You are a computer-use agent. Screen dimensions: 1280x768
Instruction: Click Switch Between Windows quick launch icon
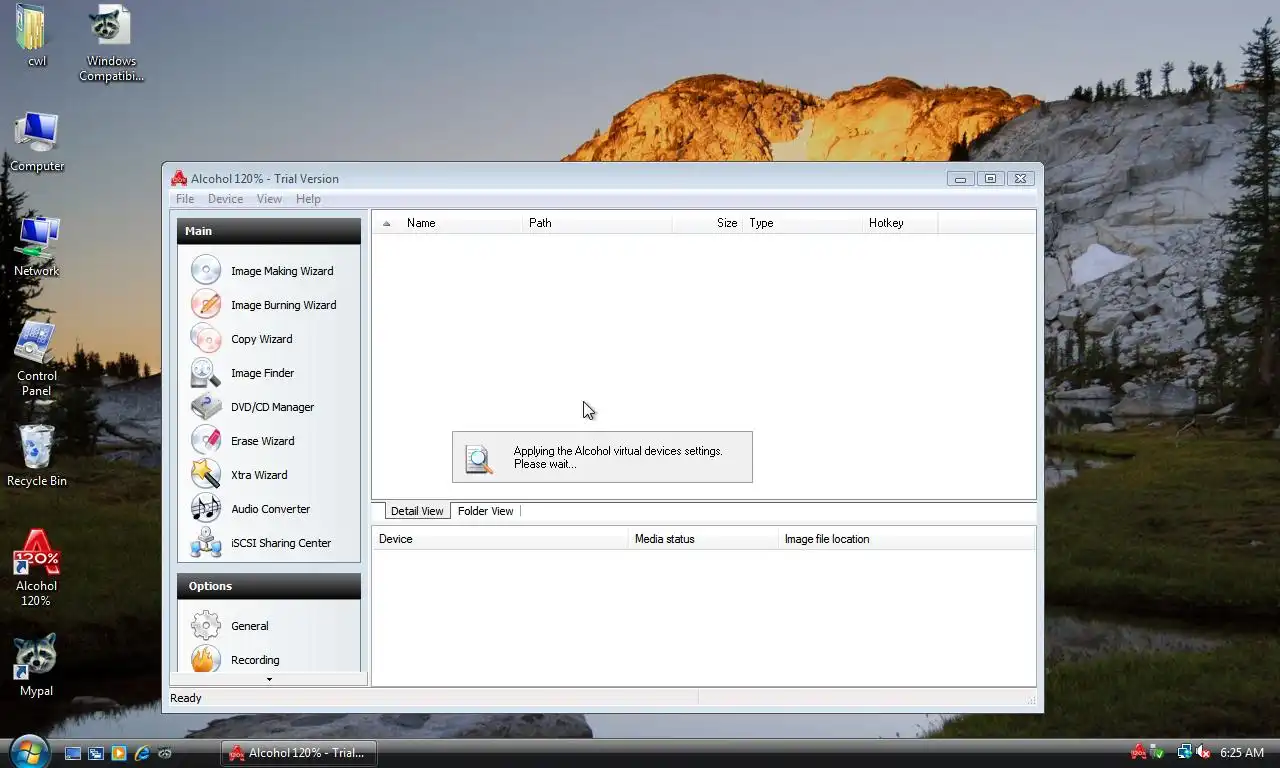pos(96,753)
